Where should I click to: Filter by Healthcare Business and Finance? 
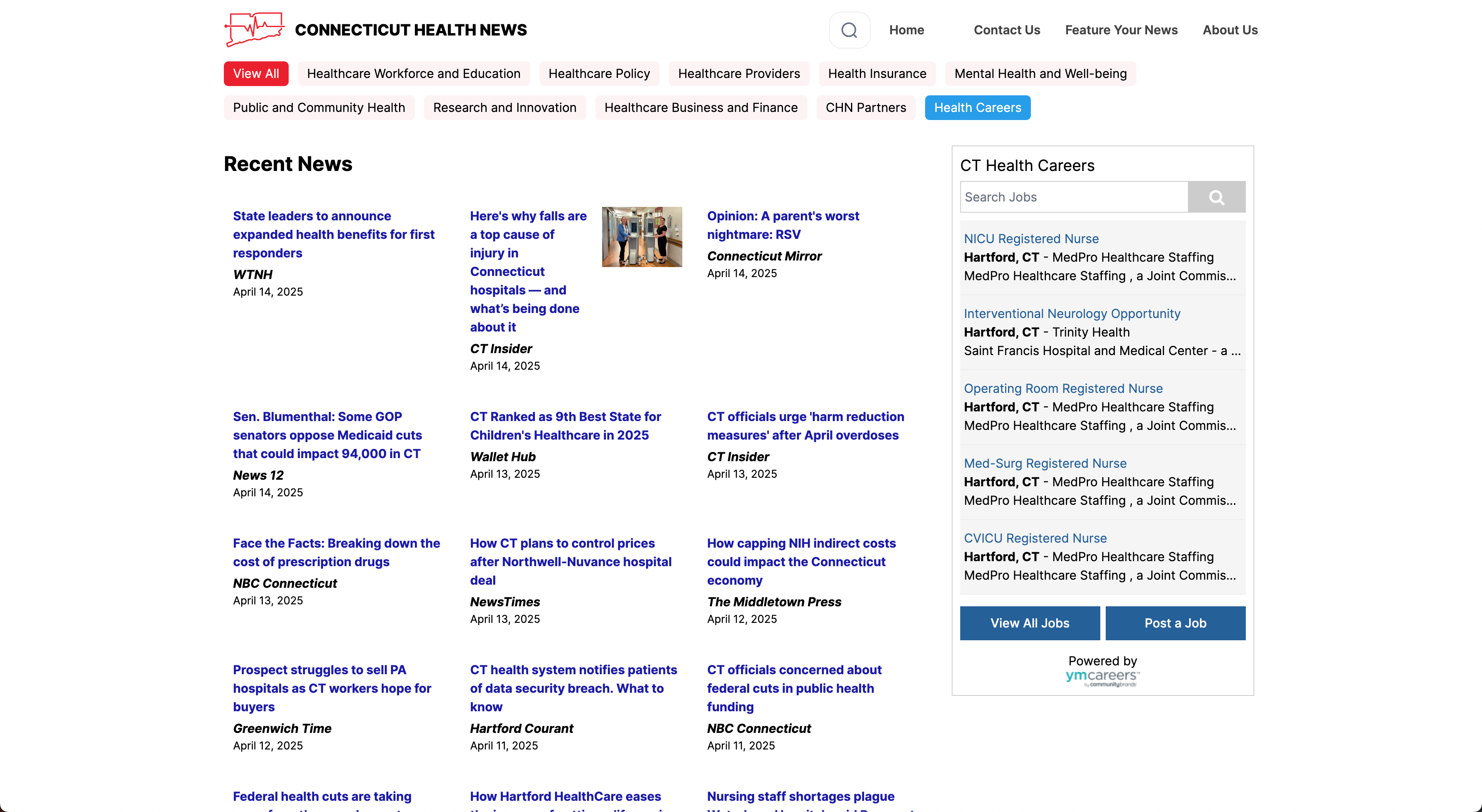[x=701, y=108]
